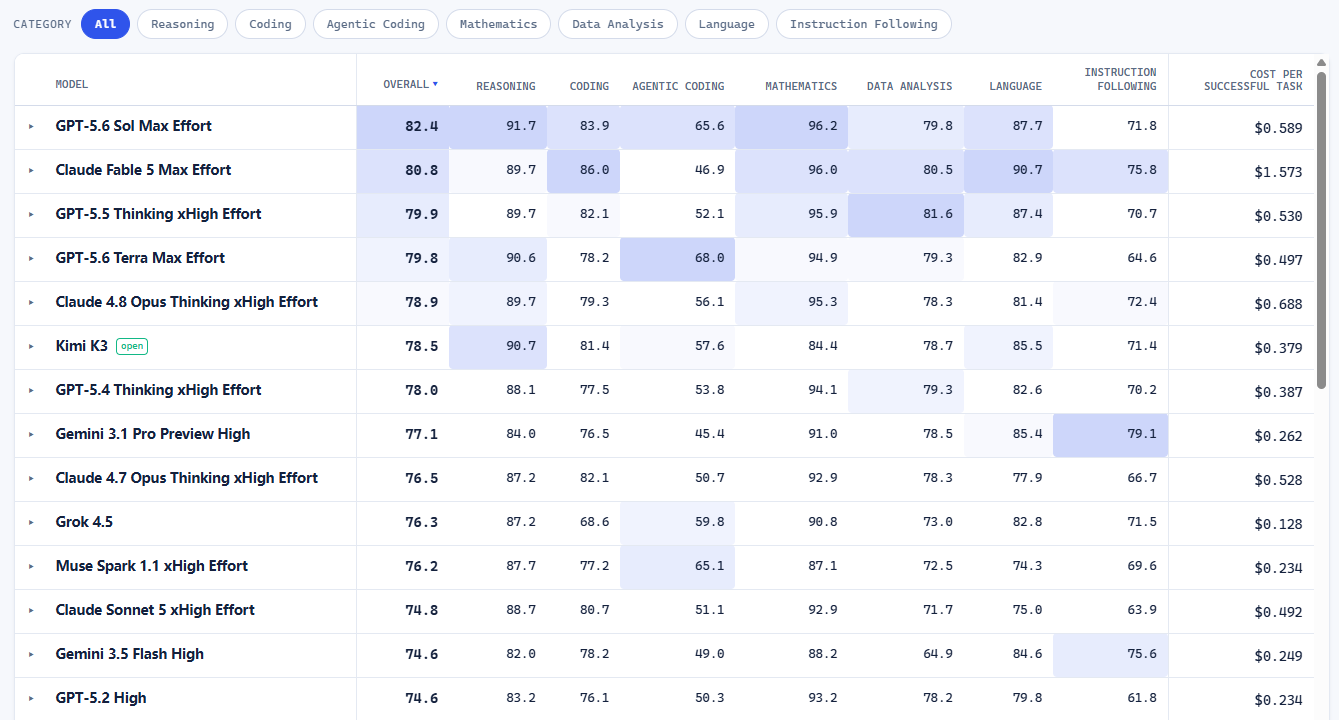This screenshot has height=720, width=1339.
Task: Expand the GPT-5.5 Thinking xHigh Effort row
Action: click(x=31, y=214)
